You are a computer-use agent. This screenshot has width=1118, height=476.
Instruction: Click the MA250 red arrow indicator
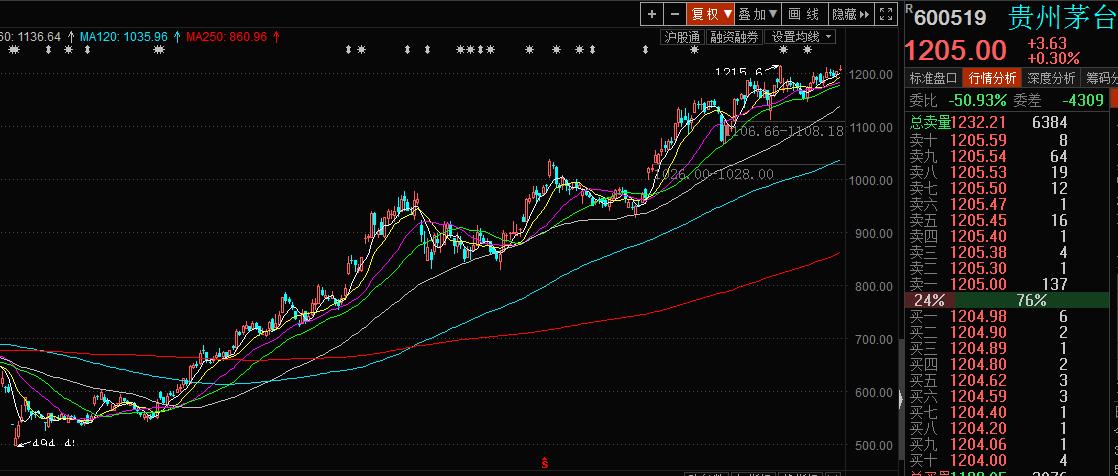click(275, 37)
